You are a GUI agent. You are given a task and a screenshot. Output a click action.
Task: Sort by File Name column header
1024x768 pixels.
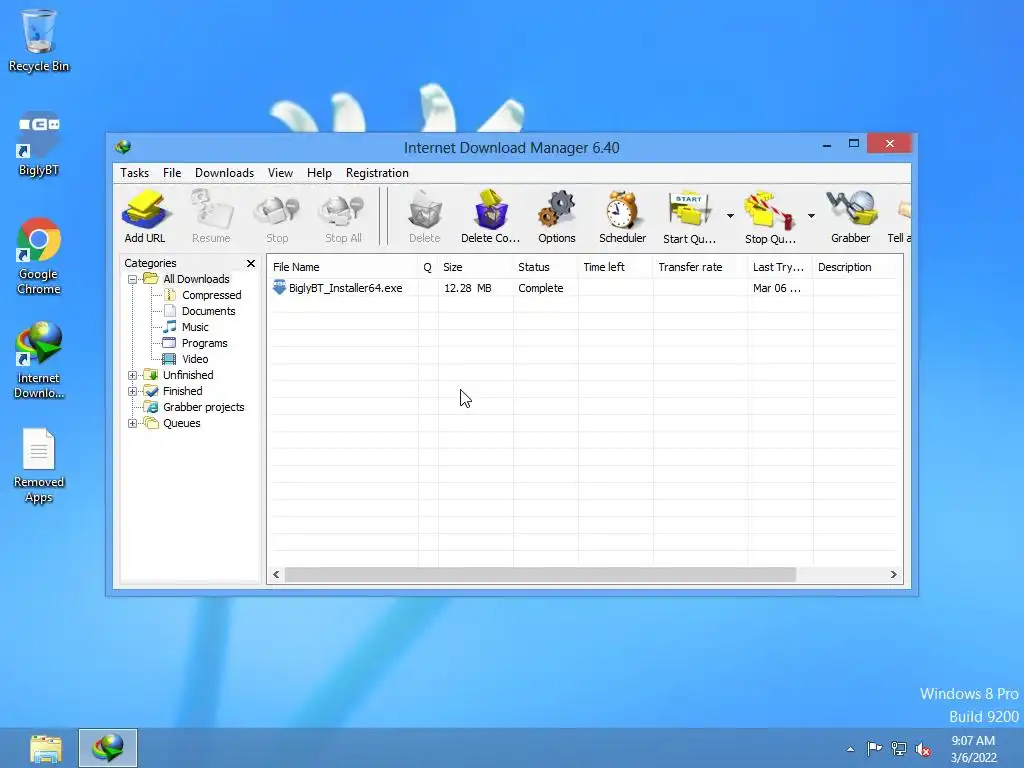[x=342, y=267]
